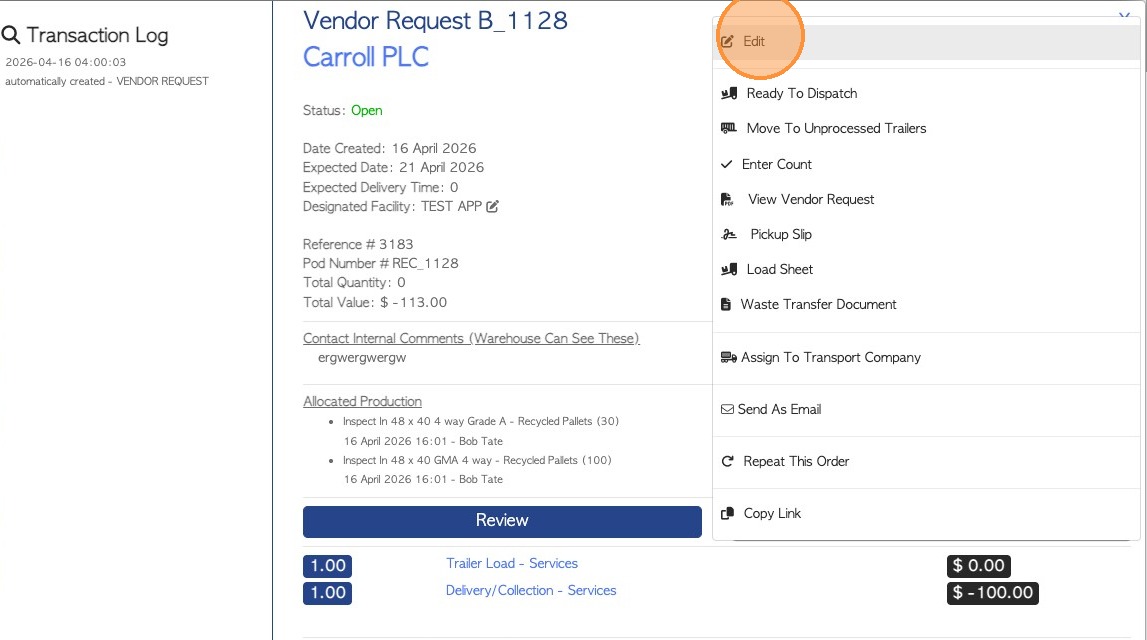Edit the Designated Facility with pencil icon
This screenshot has width=1147, height=640.
pyautogui.click(x=492, y=207)
